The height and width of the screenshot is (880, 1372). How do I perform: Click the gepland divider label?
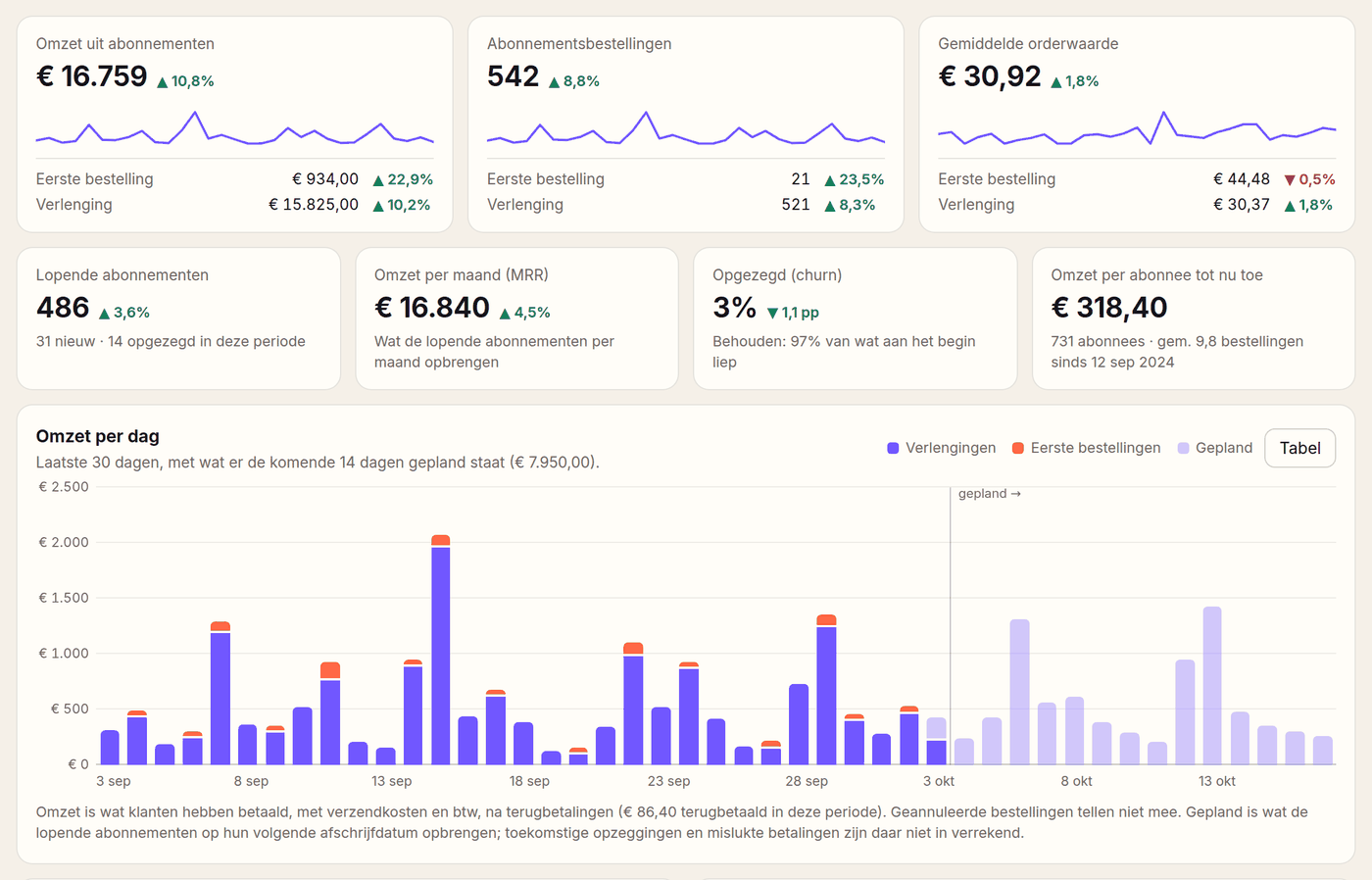990,494
